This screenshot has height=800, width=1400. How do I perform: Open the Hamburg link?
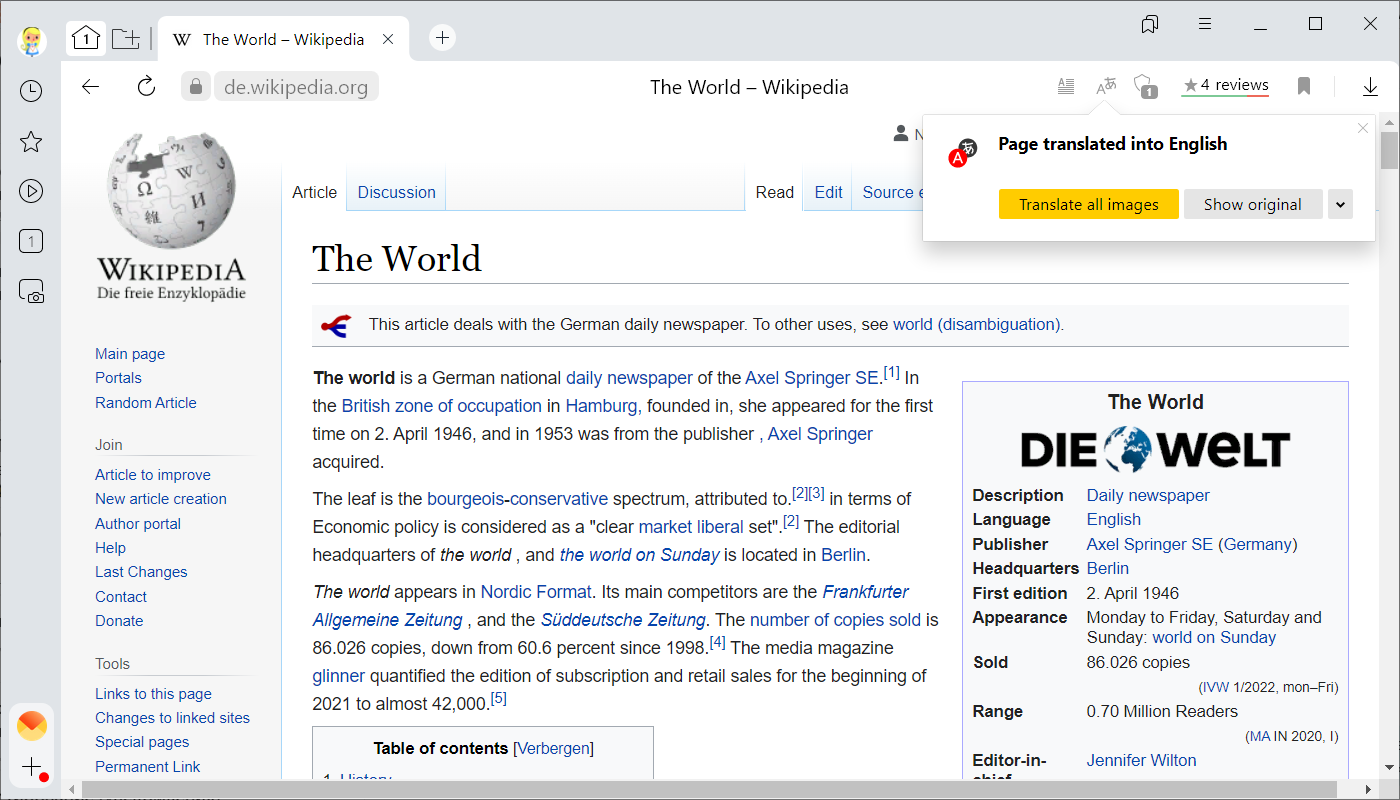click(602, 406)
